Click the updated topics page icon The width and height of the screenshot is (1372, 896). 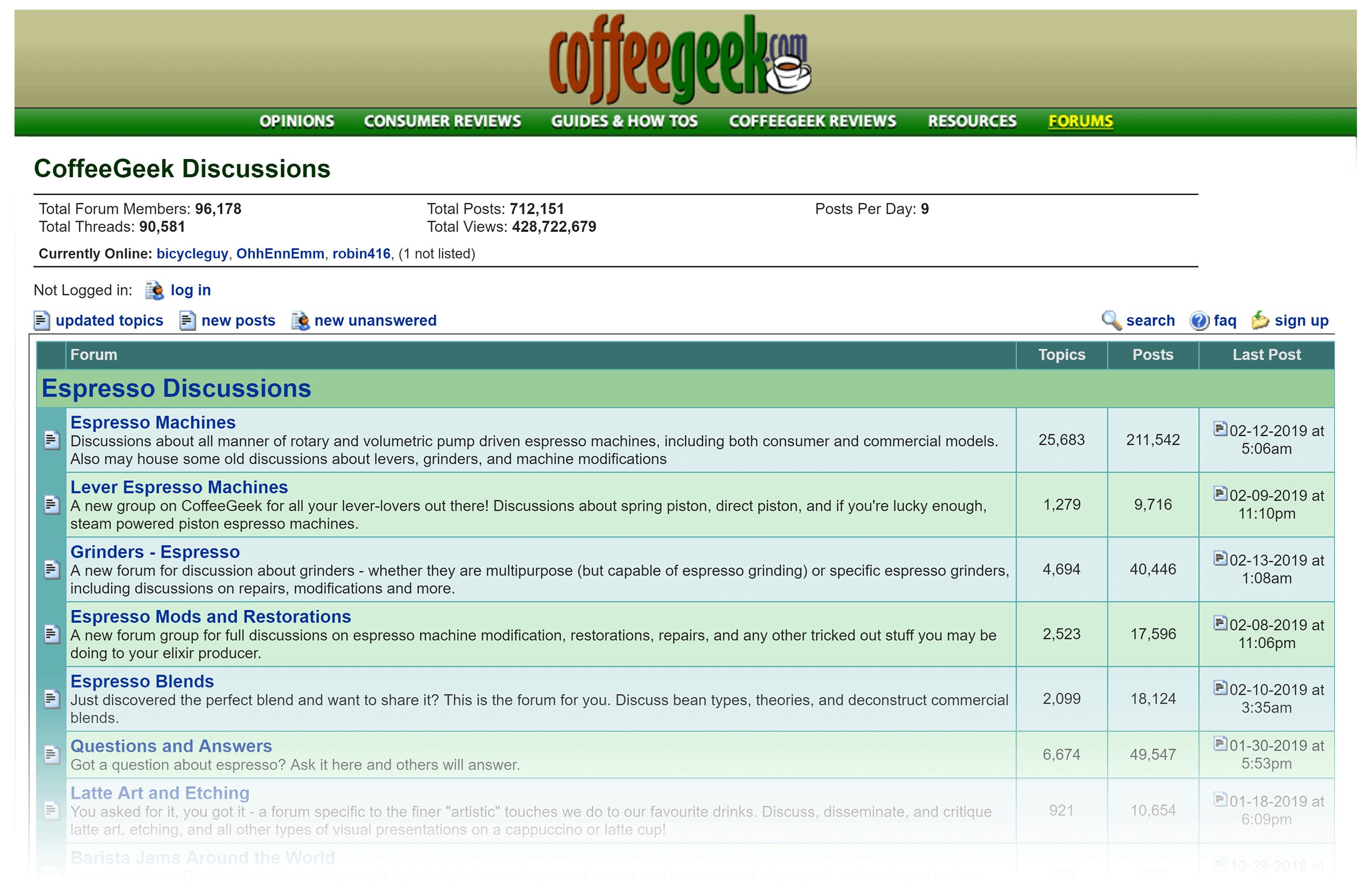coord(41,322)
